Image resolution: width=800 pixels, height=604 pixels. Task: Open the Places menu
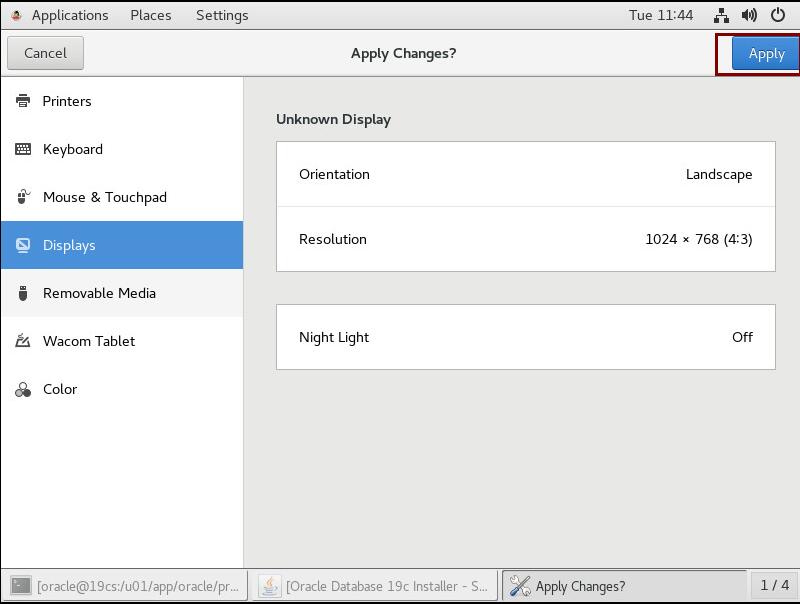point(150,15)
